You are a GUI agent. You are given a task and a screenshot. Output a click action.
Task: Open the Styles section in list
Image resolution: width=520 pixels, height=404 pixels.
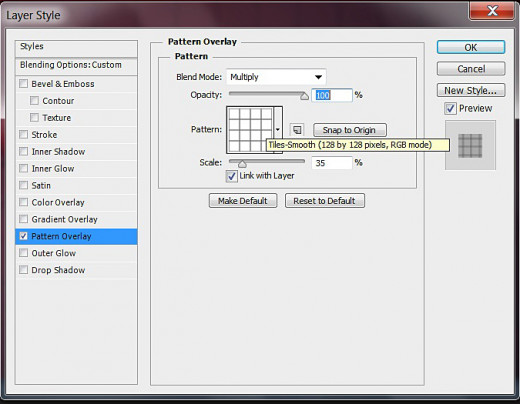pyautogui.click(x=76, y=47)
